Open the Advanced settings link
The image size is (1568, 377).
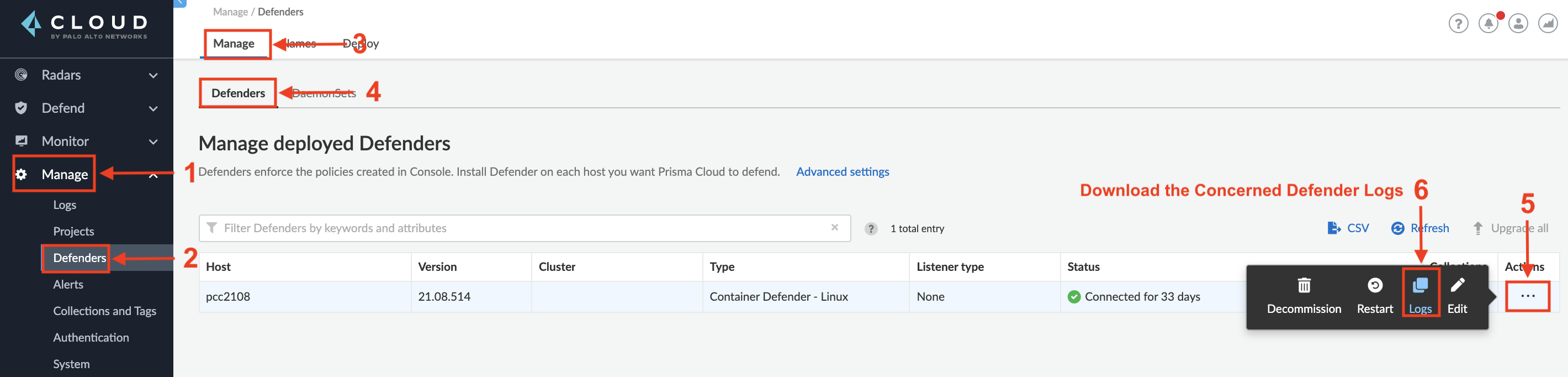843,172
